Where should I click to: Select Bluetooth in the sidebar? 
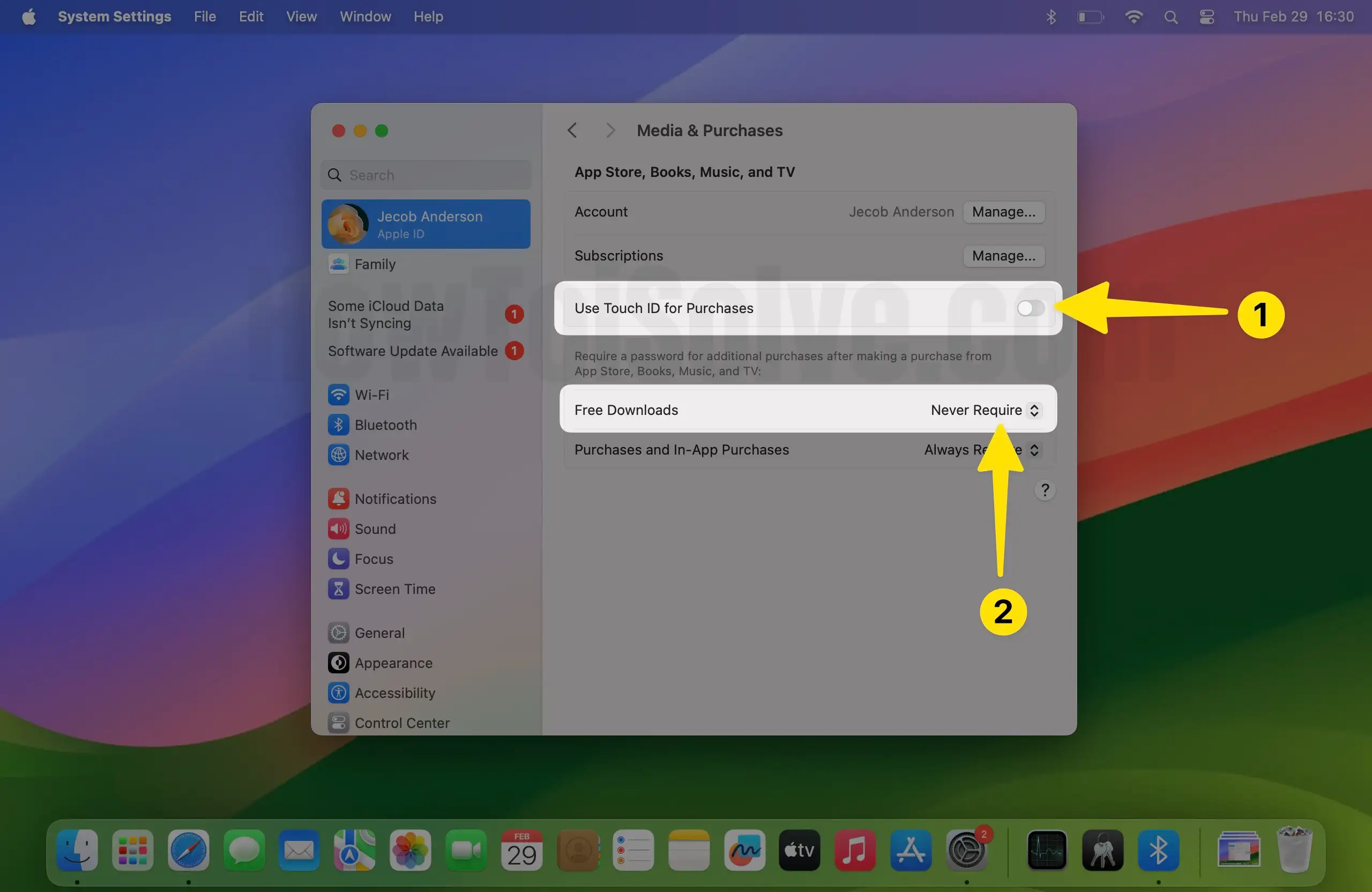click(384, 425)
